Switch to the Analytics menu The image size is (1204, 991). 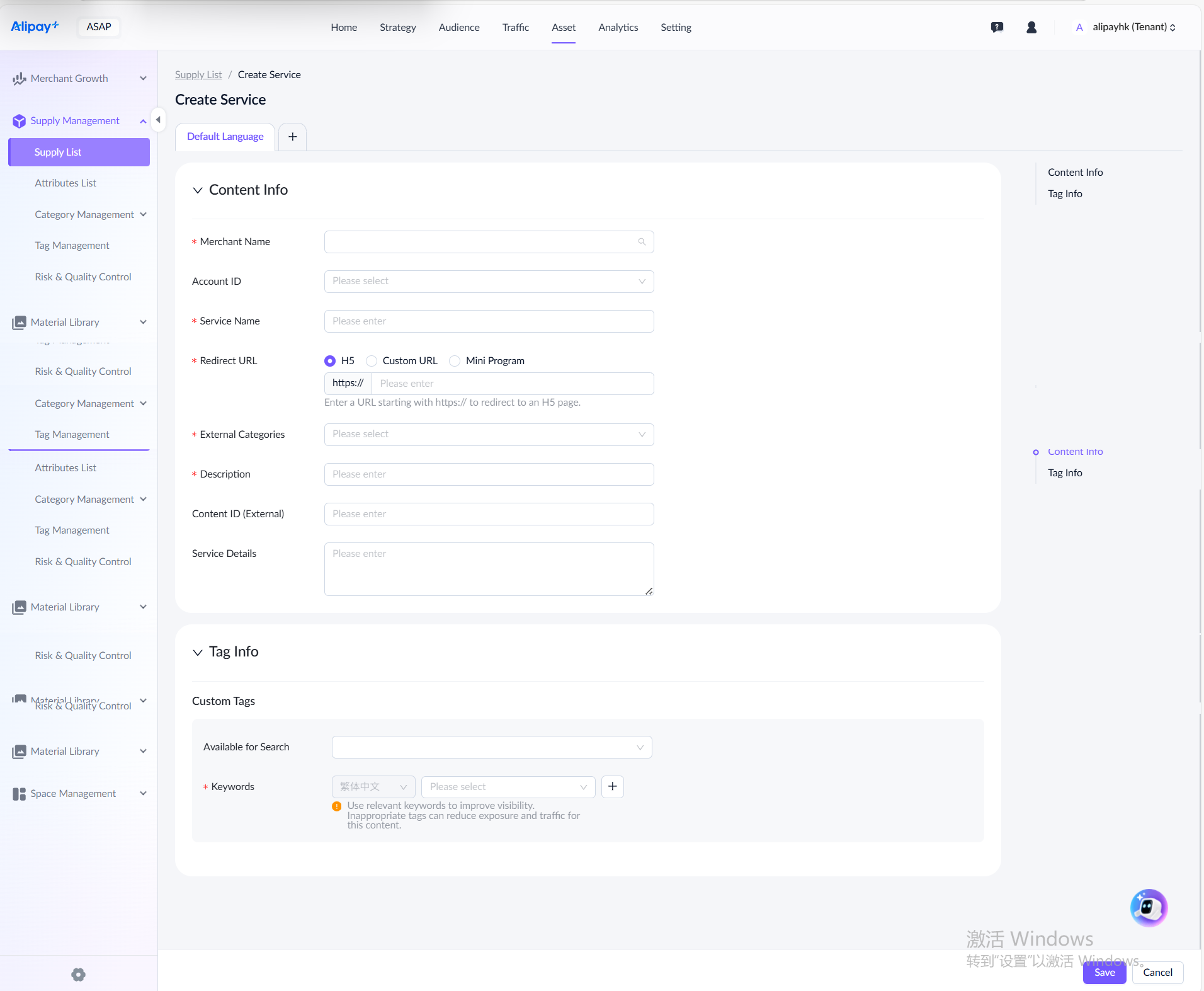click(x=618, y=27)
